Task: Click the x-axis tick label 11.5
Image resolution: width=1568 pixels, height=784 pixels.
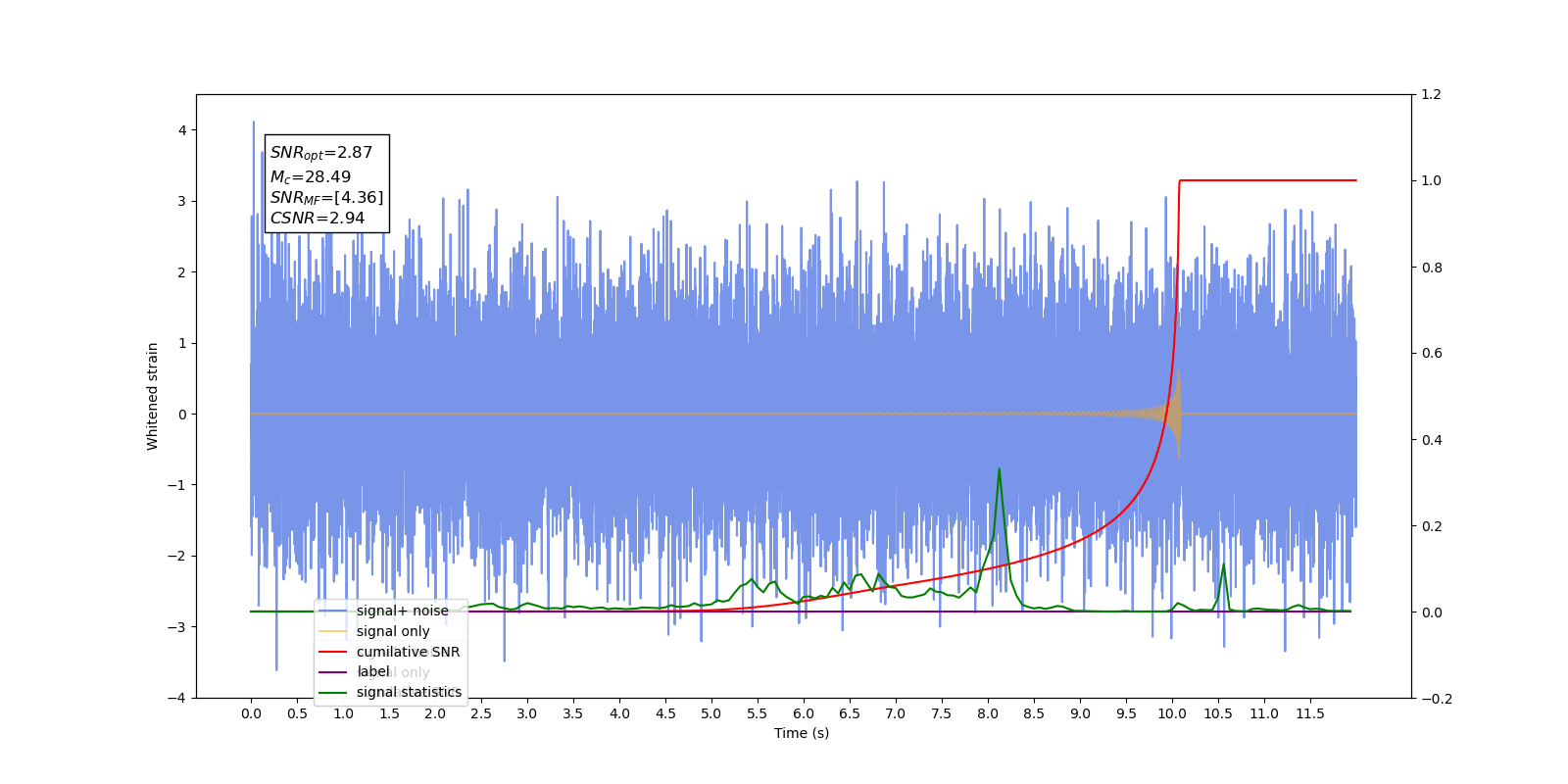Action: coord(1310,713)
